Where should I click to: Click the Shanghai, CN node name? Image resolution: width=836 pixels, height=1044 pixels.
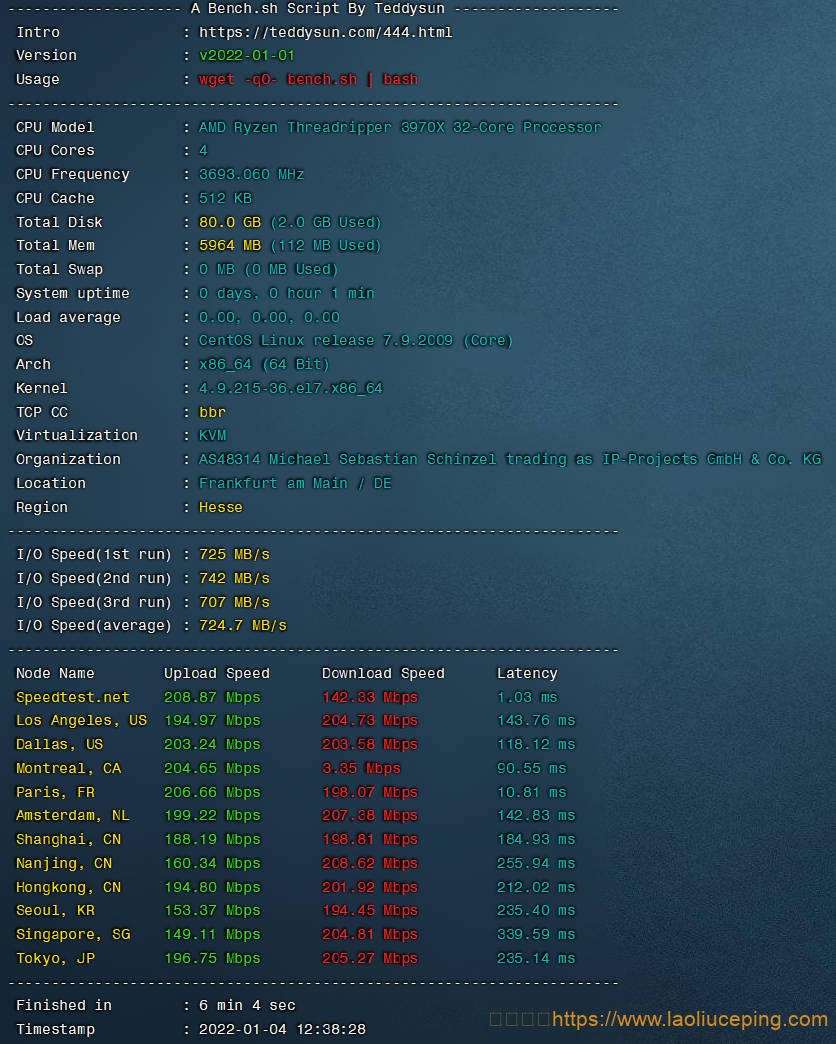pos(69,840)
